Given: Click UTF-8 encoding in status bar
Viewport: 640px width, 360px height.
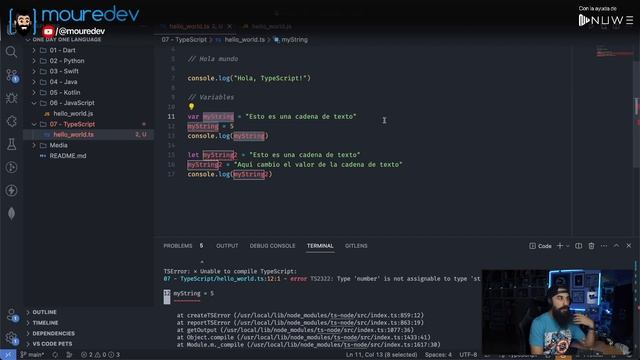Looking at the screenshot, I should pyautogui.click(x=468, y=355).
